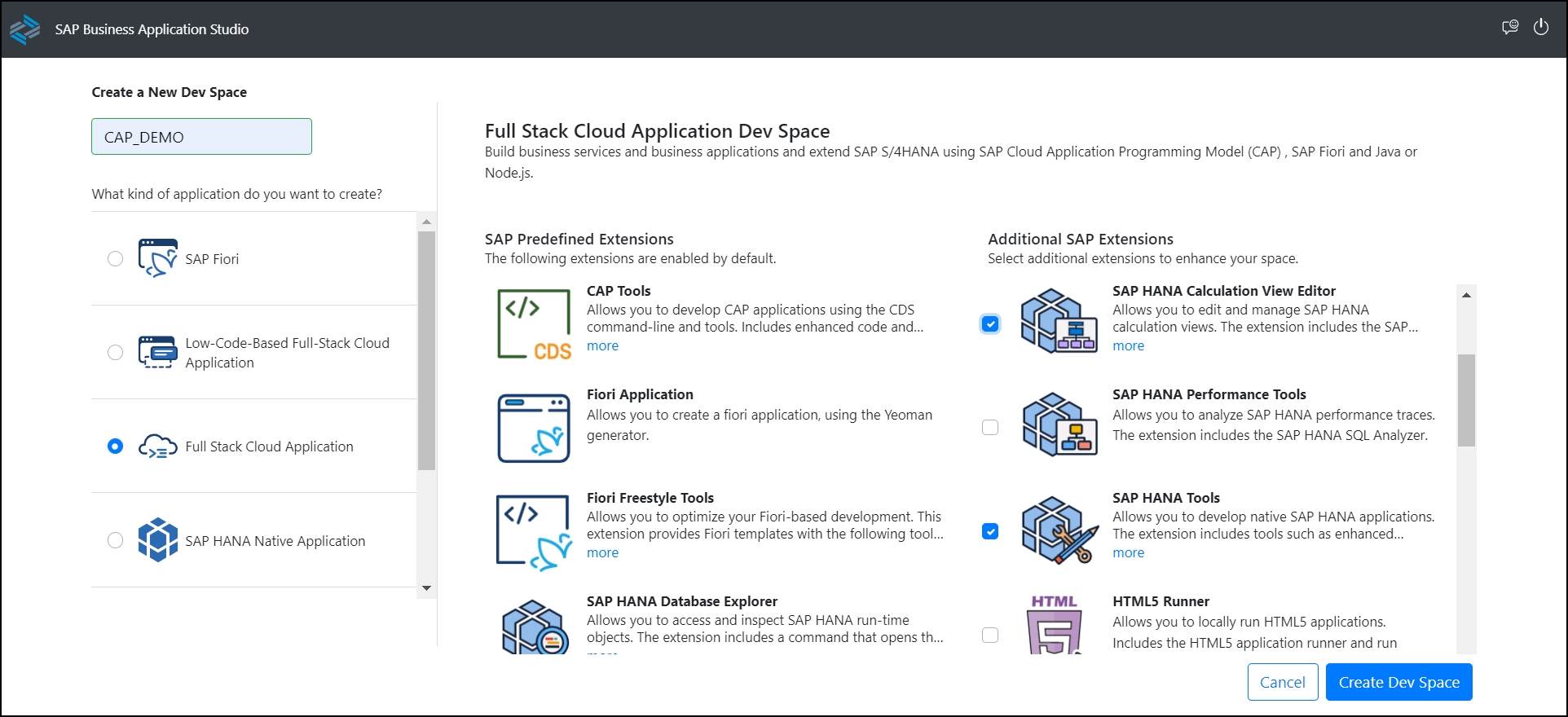Click the SAP HANA Tools wrench icon

(1059, 530)
